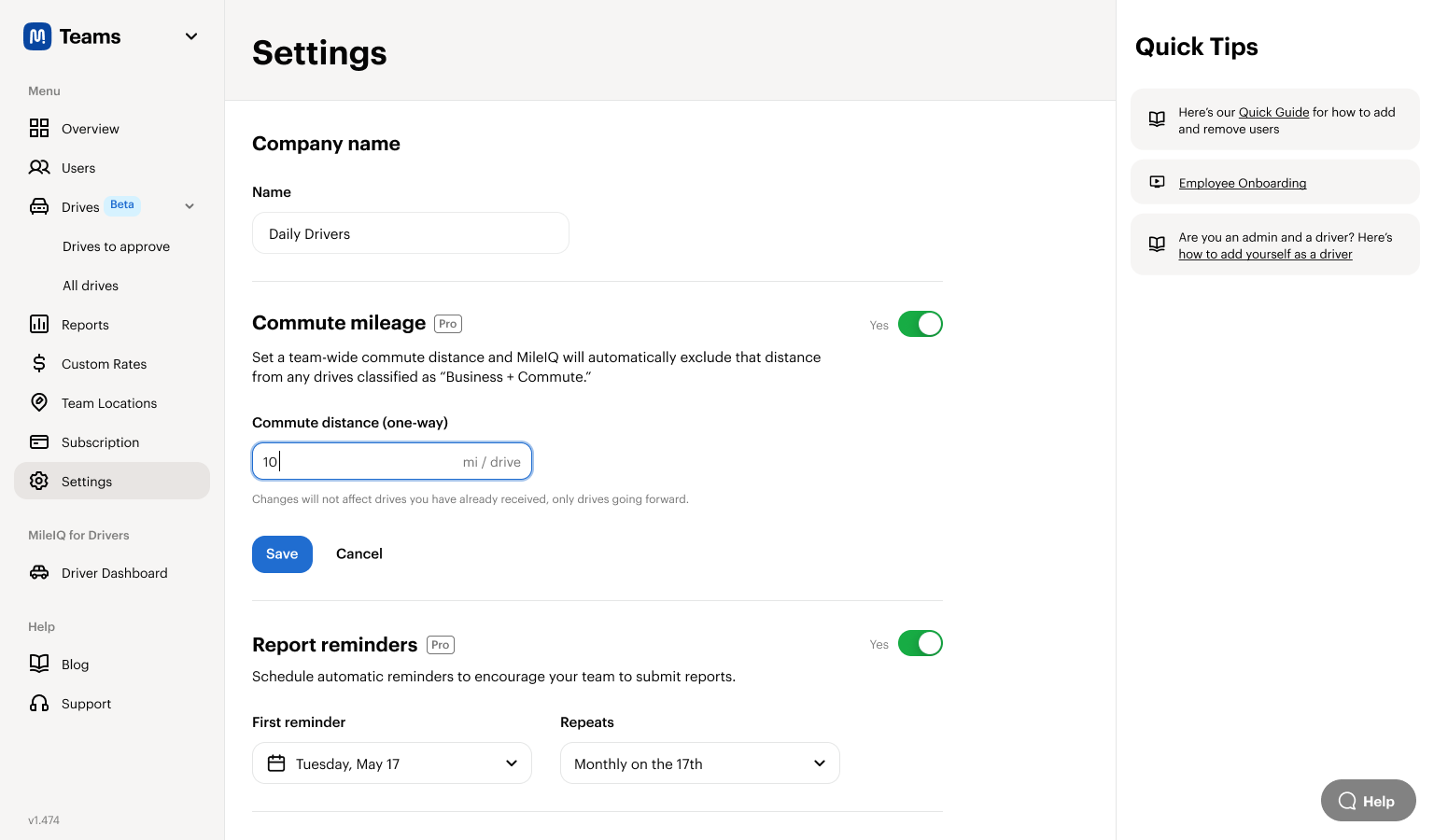Open All drives list
The height and width of the screenshot is (840, 1434).
point(91,286)
